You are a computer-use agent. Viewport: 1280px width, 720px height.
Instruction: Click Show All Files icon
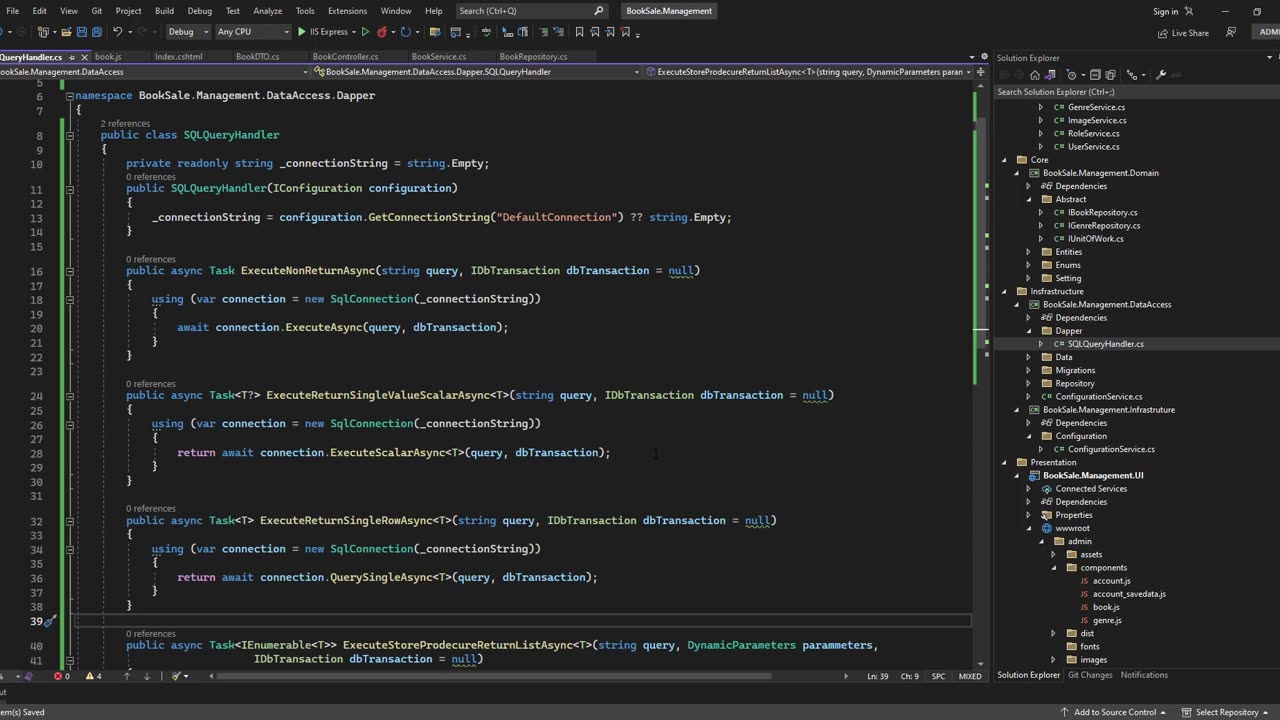click(1110, 75)
